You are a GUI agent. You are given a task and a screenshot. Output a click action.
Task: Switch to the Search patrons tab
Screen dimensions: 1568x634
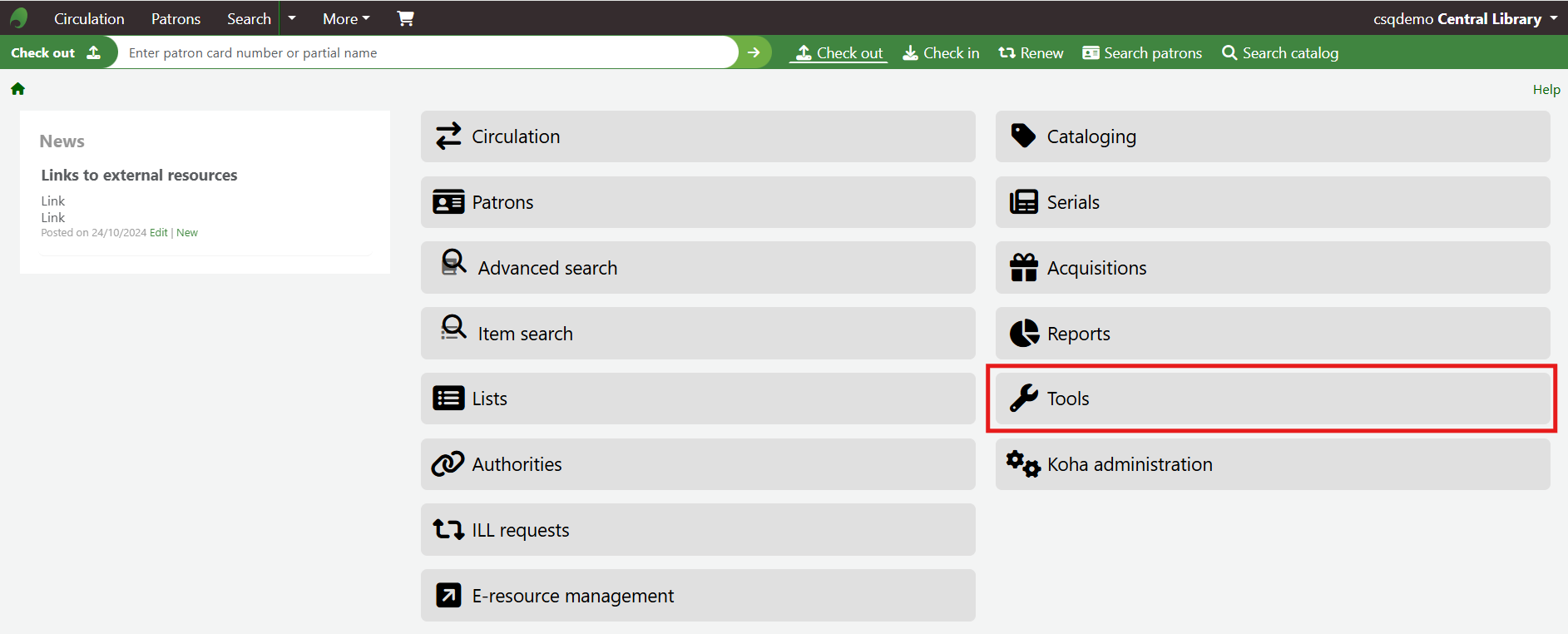click(x=1142, y=53)
